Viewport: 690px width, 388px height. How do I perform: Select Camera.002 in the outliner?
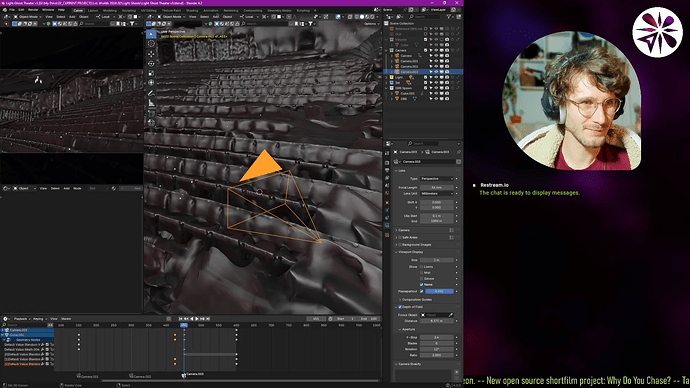tap(409, 66)
